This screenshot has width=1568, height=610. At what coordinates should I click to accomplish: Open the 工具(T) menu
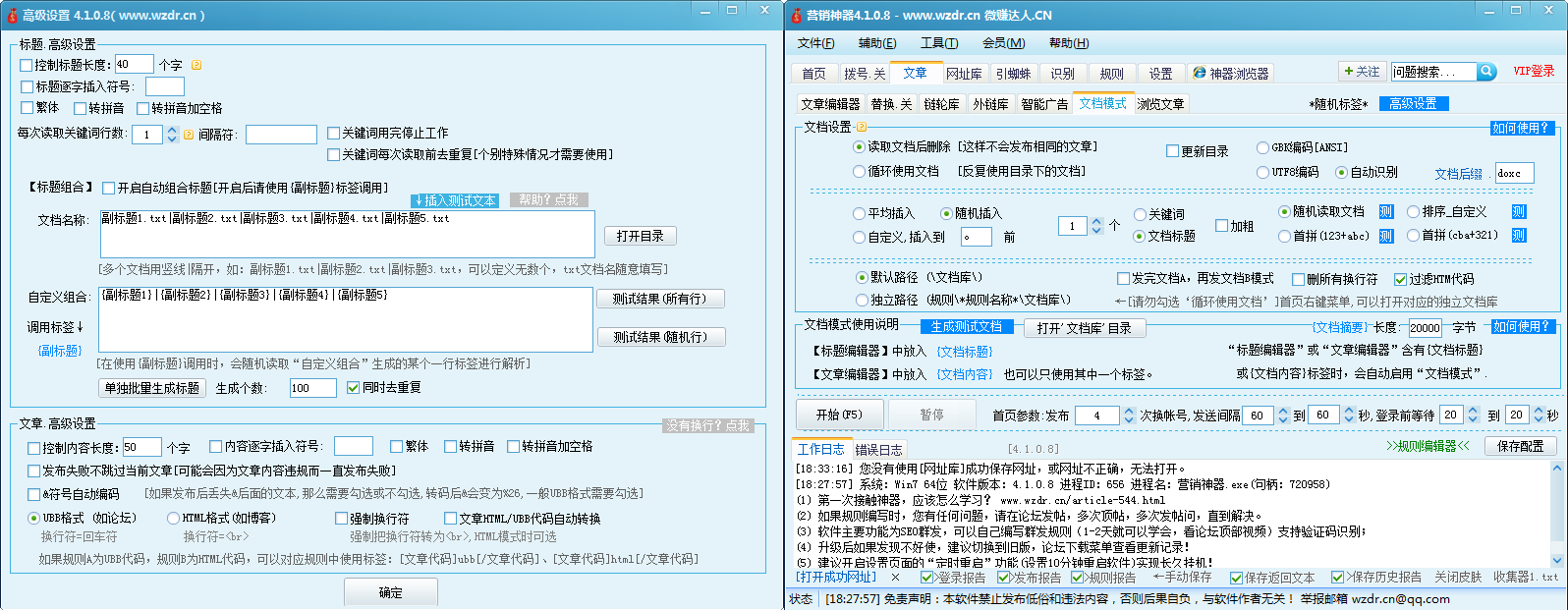[939, 43]
